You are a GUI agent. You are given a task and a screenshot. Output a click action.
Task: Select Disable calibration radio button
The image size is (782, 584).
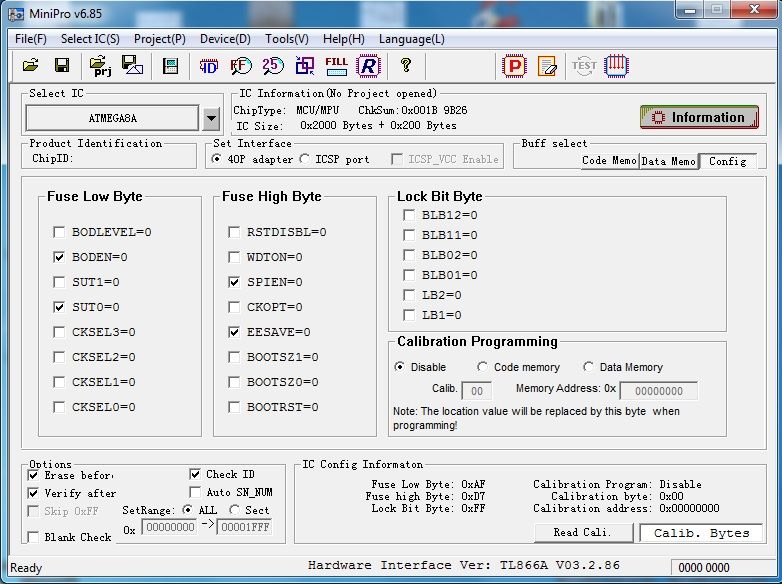[x=399, y=367]
